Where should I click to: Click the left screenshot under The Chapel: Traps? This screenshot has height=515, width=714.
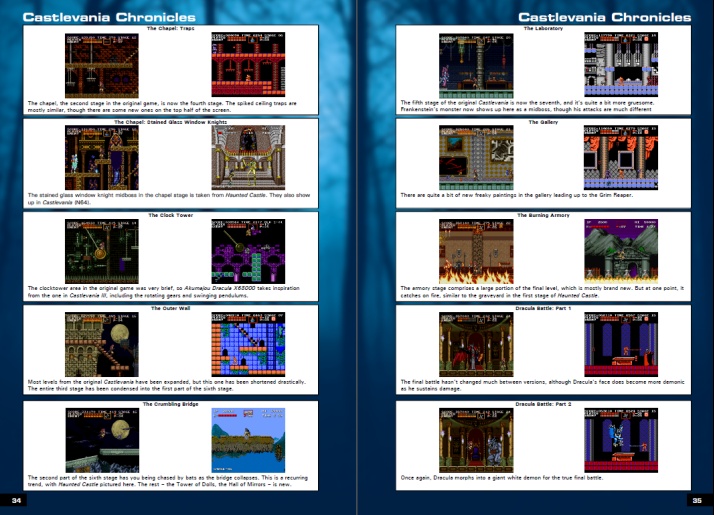[x=102, y=64]
